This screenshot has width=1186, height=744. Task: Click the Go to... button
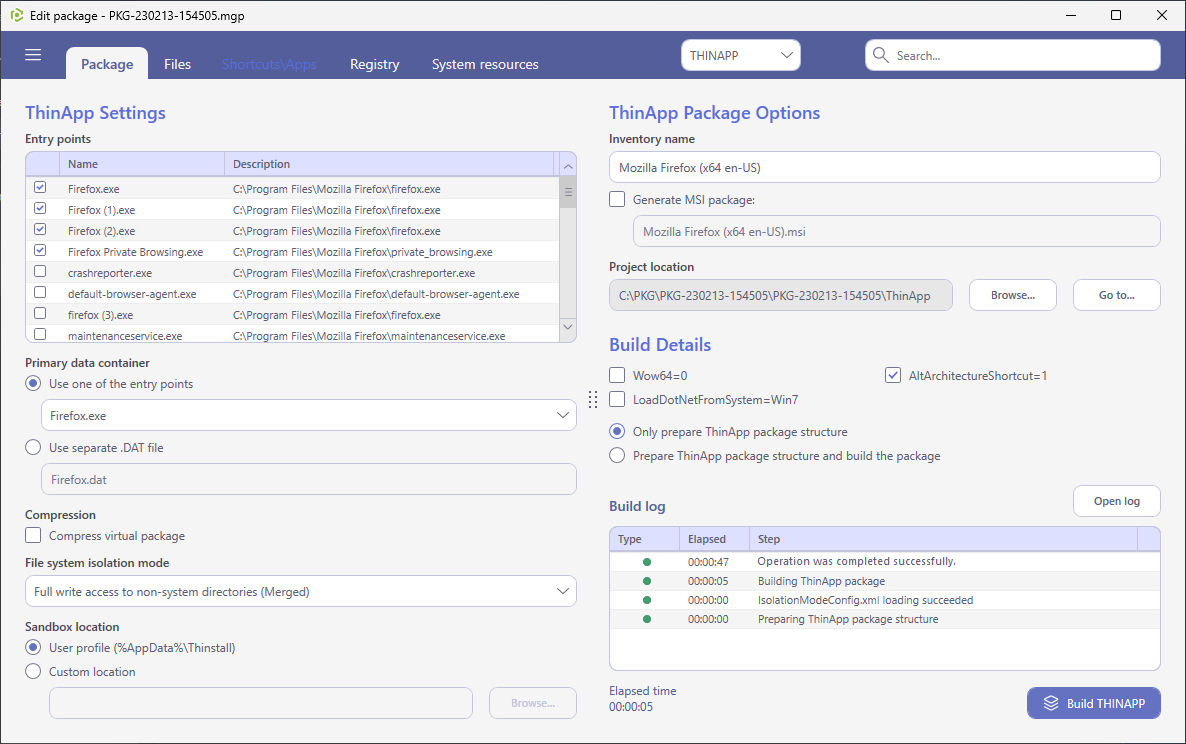coord(1116,295)
